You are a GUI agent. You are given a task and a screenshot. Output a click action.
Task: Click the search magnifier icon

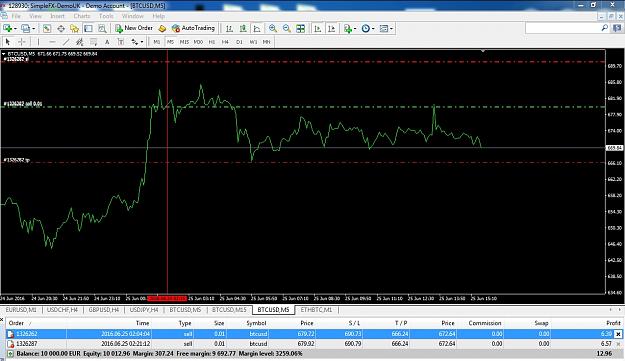click(x=605, y=28)
